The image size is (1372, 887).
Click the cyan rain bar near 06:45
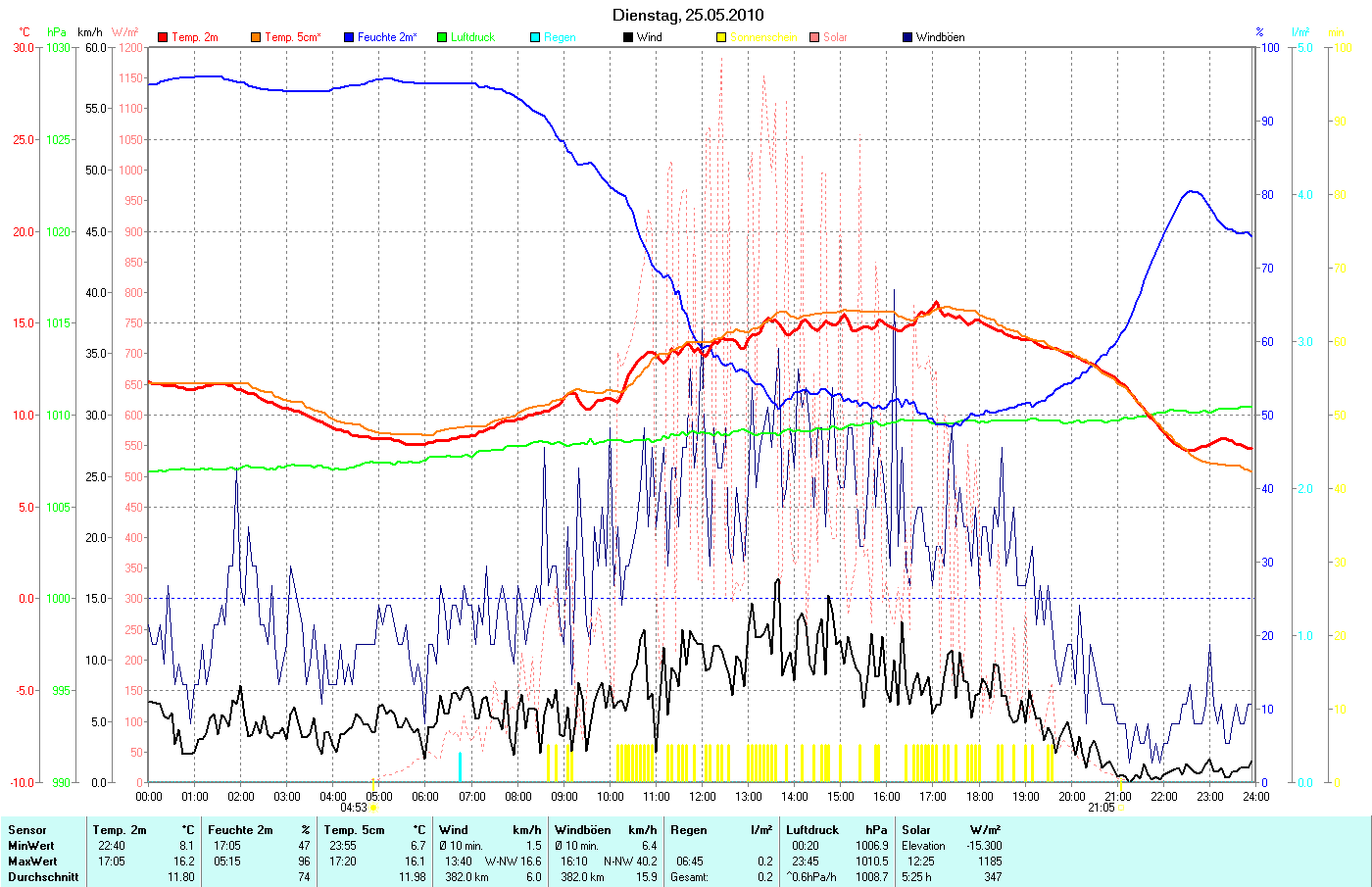pyautogui.click(x=460, y=766)
